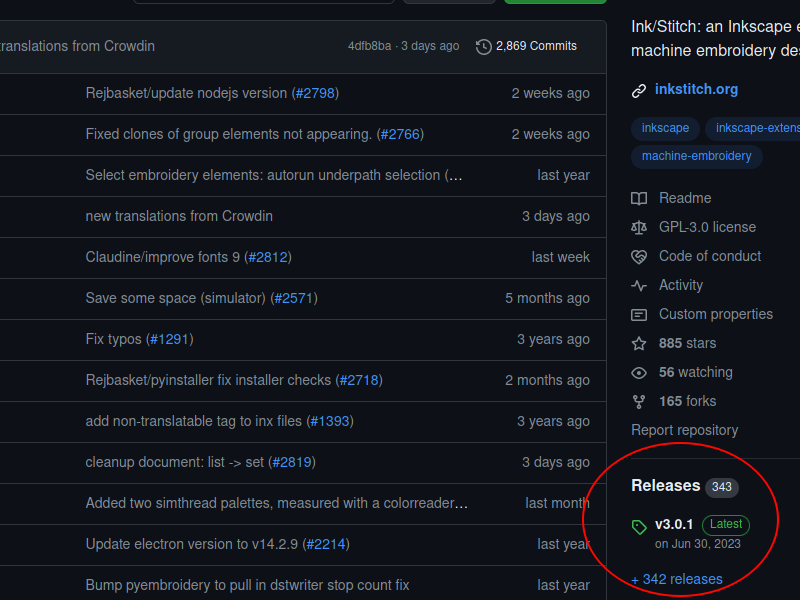
Task: Open latest commit 'translations from Crowdin' header message
Action: tap(77, 46)
